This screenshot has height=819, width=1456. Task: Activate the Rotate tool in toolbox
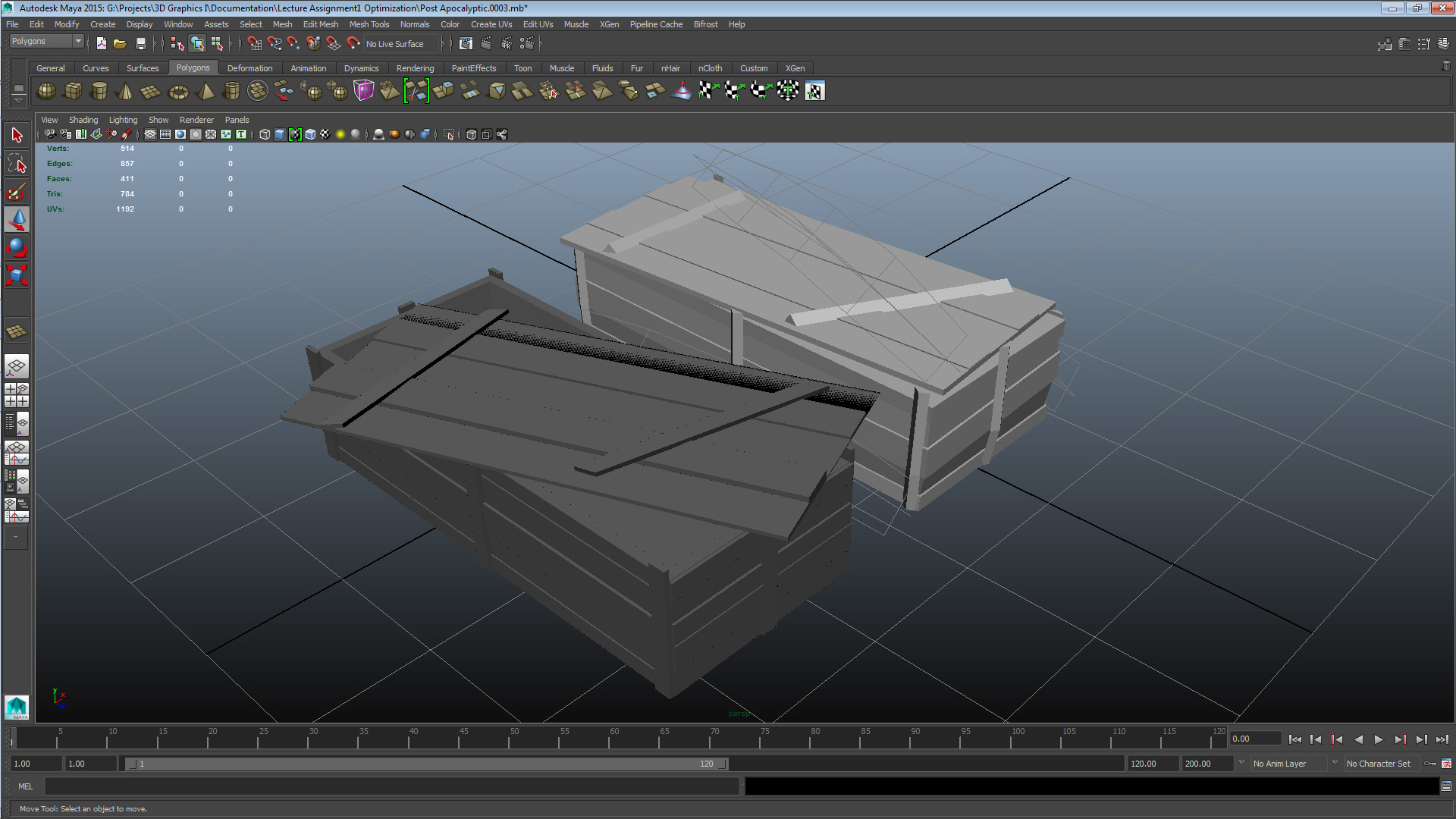(17, 247)
